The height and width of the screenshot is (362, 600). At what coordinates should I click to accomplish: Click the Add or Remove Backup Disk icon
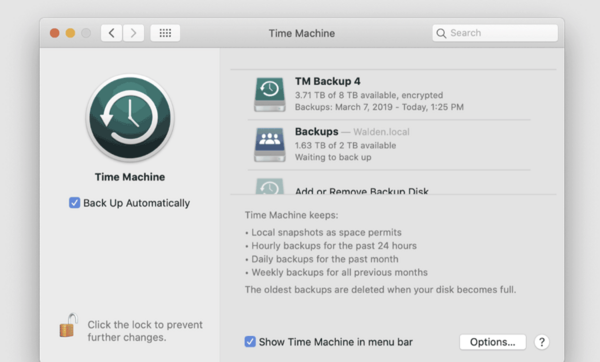click(x=270, y=186)
